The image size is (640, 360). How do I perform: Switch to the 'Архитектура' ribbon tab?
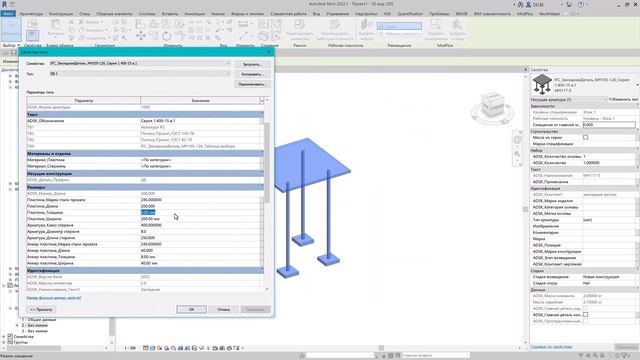coord(31,14)
